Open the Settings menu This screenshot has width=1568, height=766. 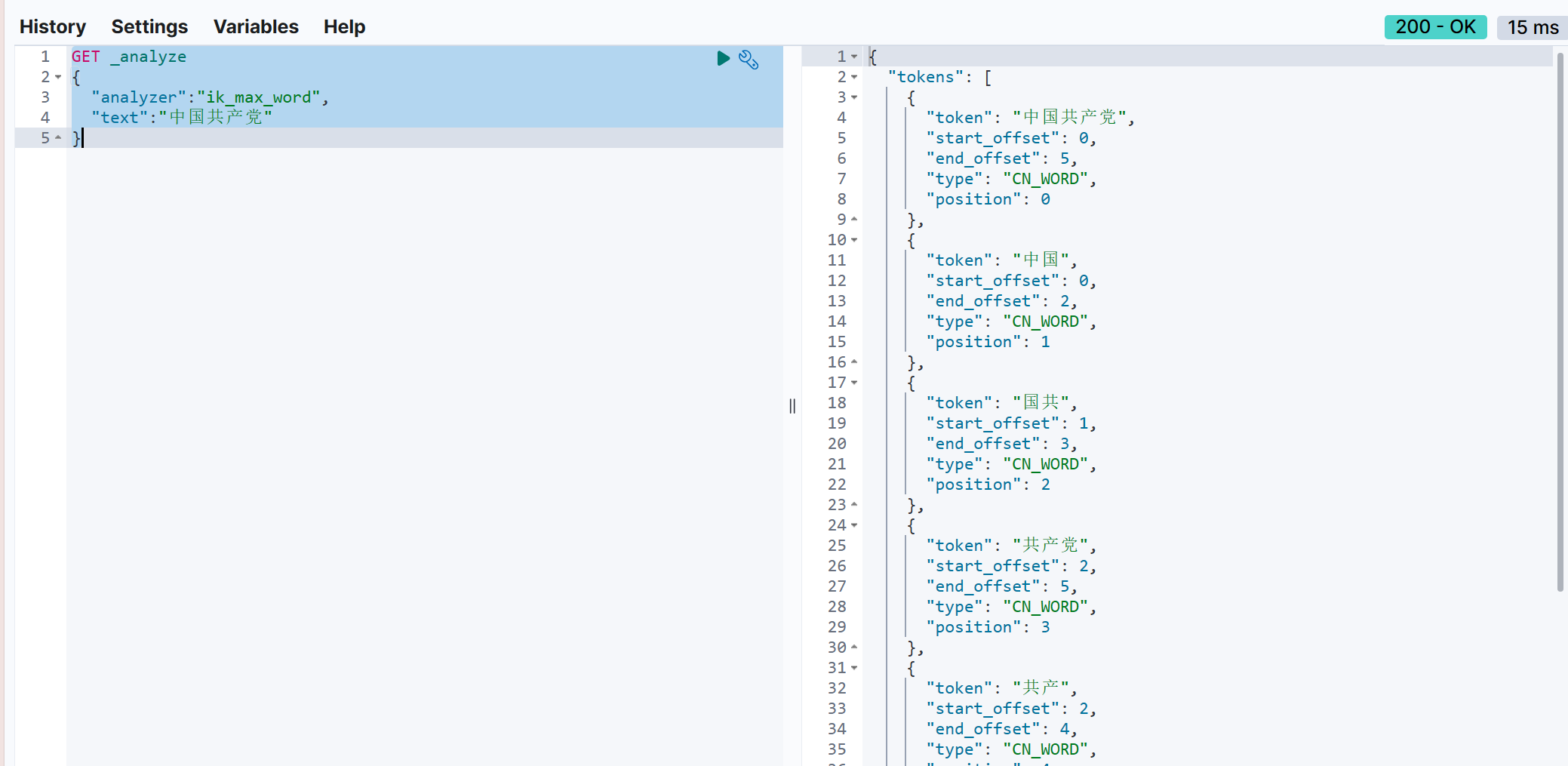149,27
